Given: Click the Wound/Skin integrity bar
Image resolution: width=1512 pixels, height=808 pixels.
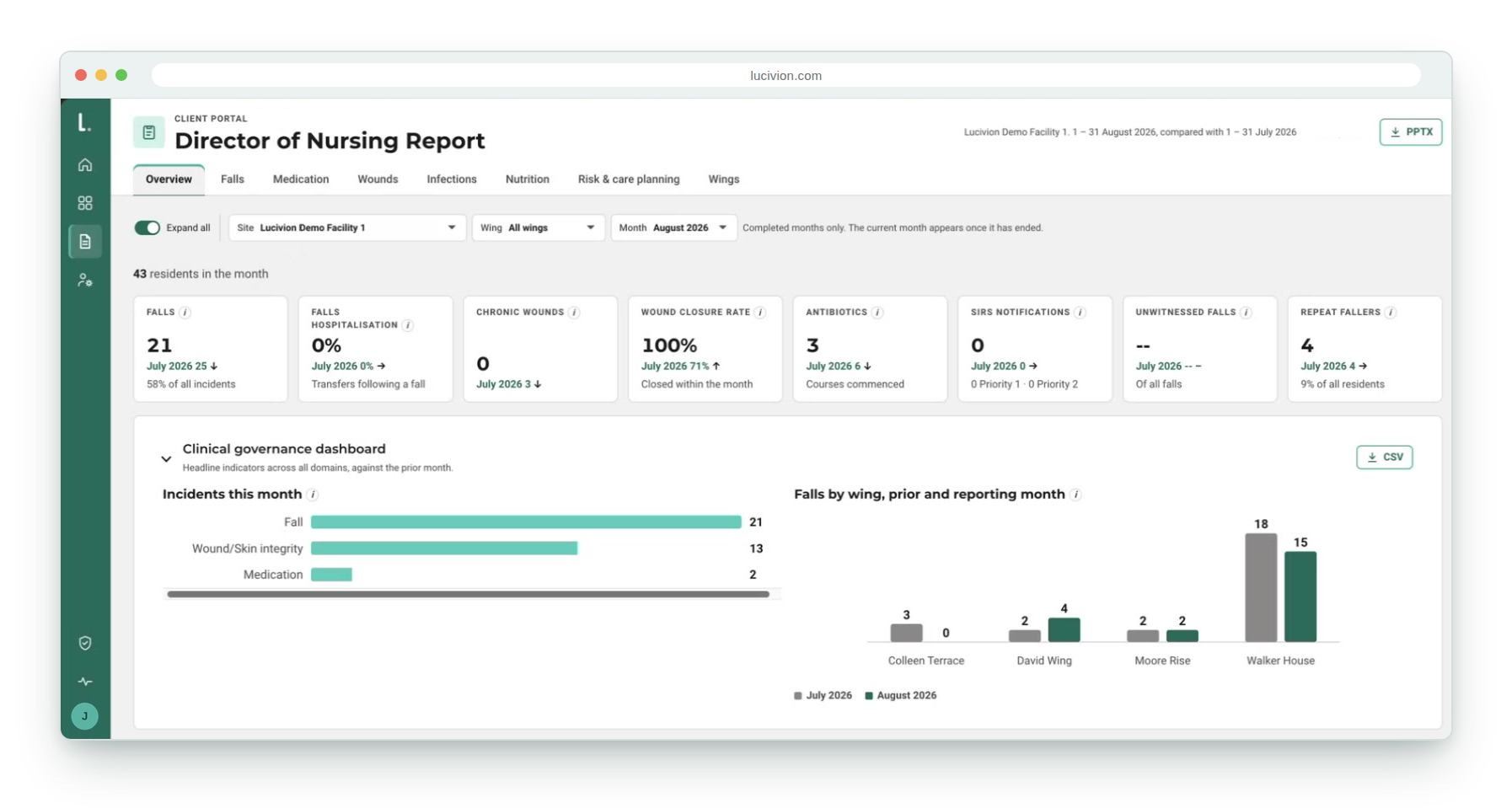Looking at the screenshot, I should 444,548.
